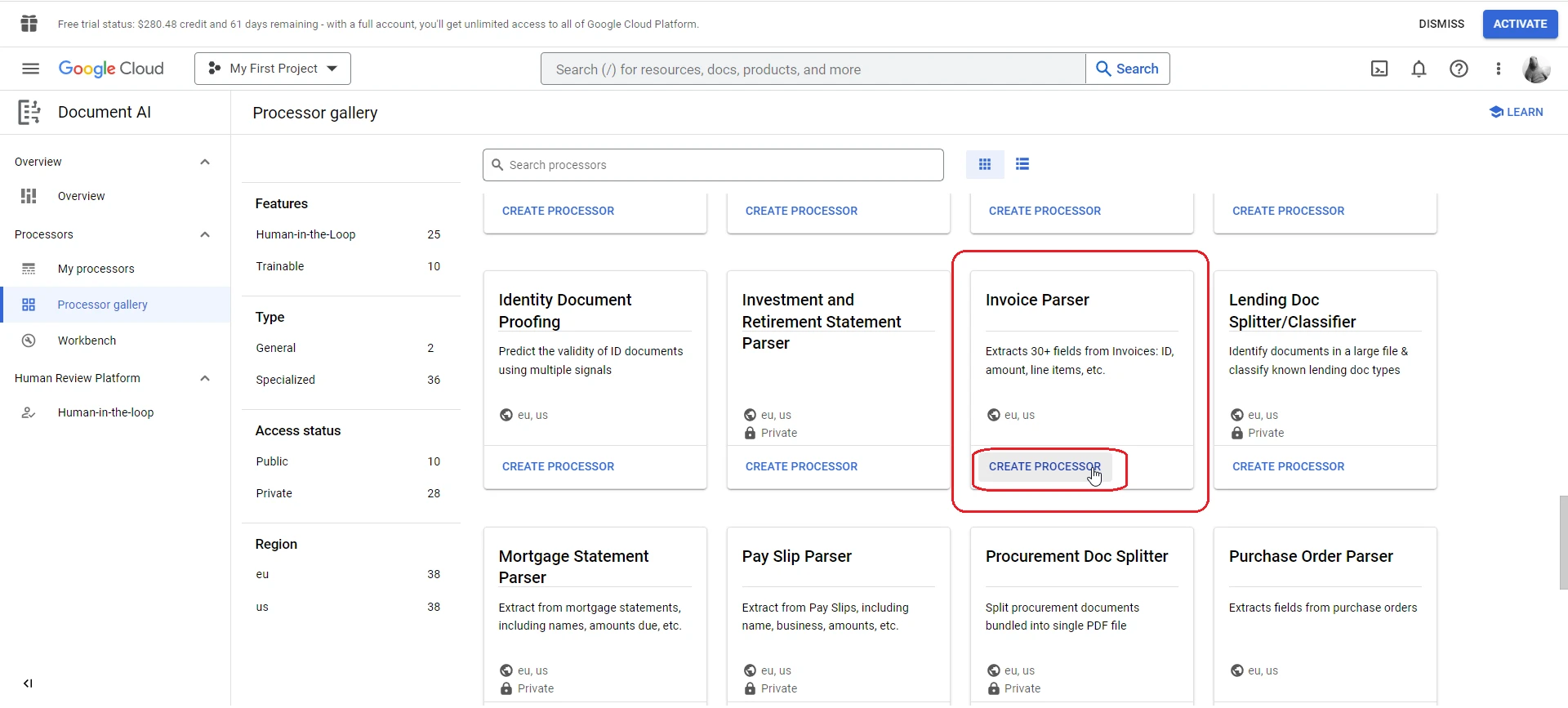
Task: Click the Search button in top bar
Action: pyautogui.click(x=1127, y=69)
